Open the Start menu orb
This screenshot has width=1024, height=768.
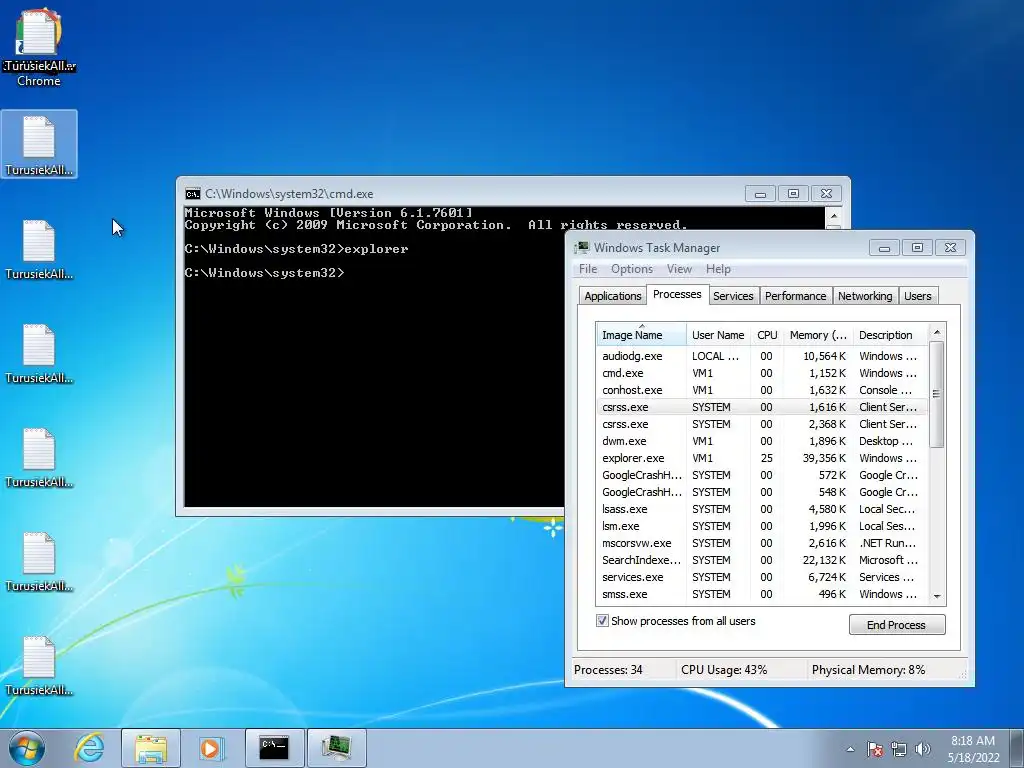pos(27,748)
